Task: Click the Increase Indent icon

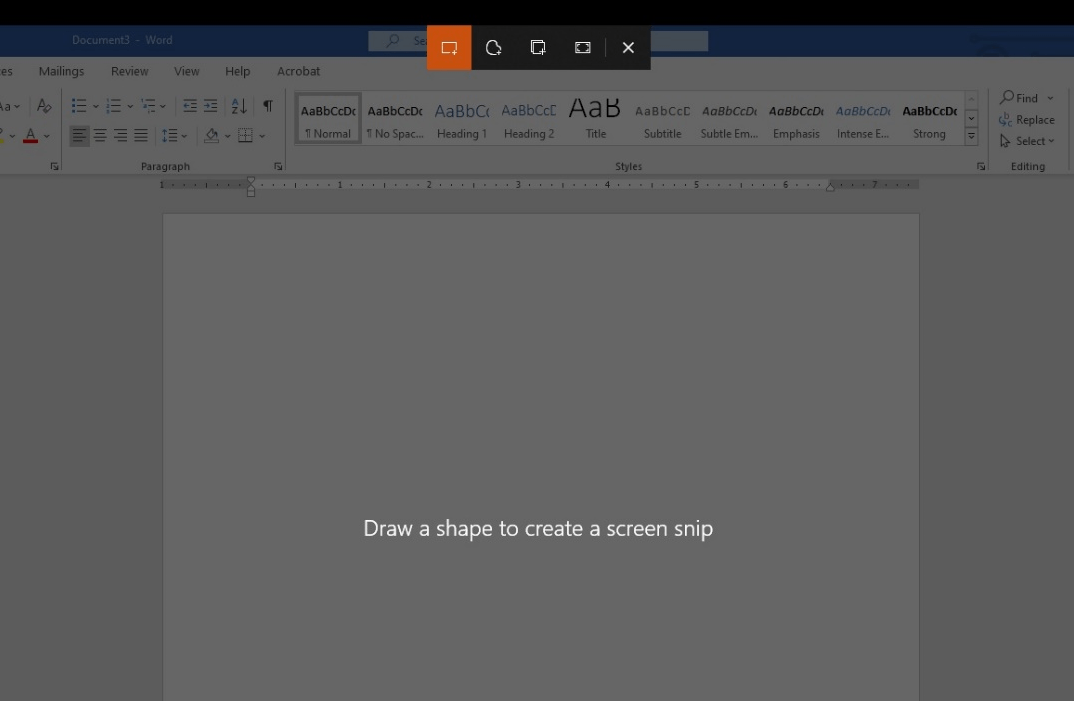Action: coord(210,104)
